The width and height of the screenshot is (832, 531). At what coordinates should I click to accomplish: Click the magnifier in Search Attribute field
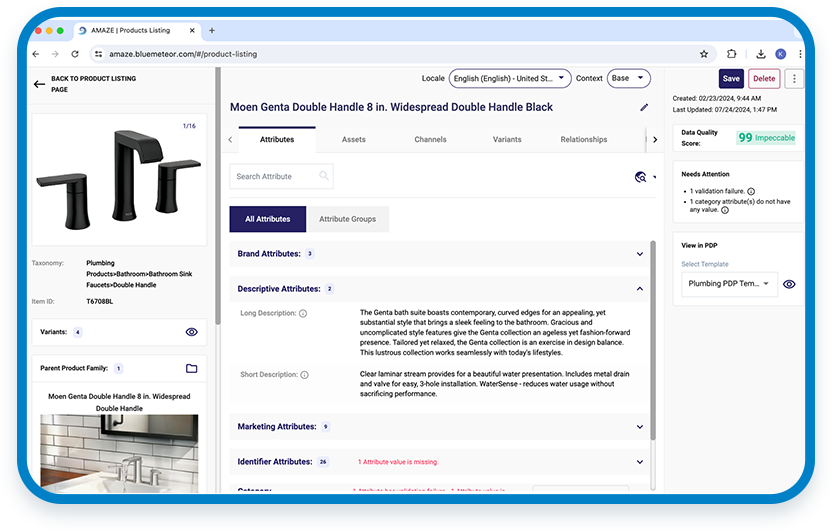[x=324, y=176]
